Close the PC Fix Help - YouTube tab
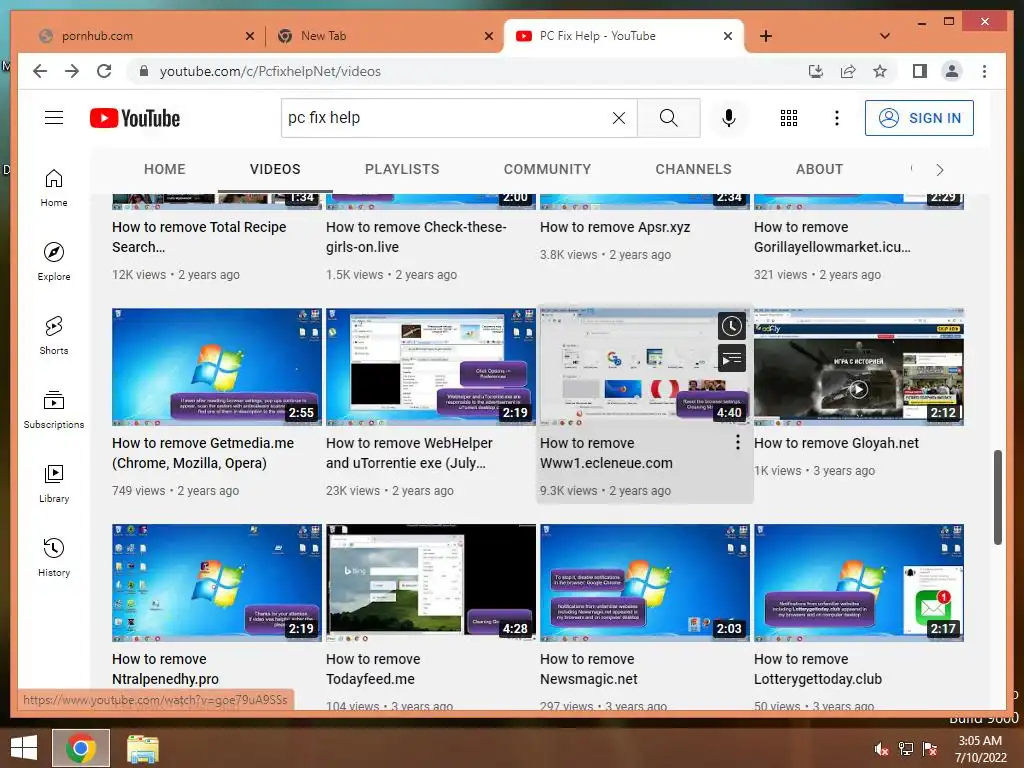 [x=728, y=36]
